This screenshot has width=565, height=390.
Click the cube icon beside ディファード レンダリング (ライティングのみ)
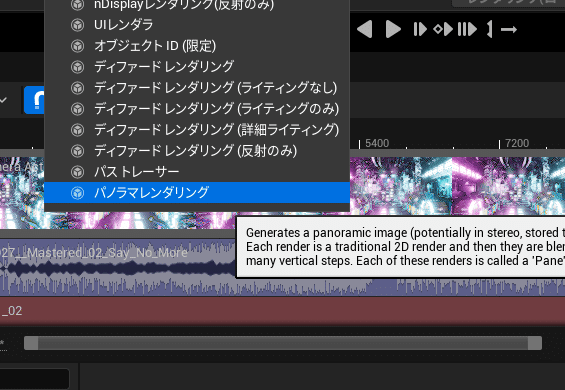point(77,109)
